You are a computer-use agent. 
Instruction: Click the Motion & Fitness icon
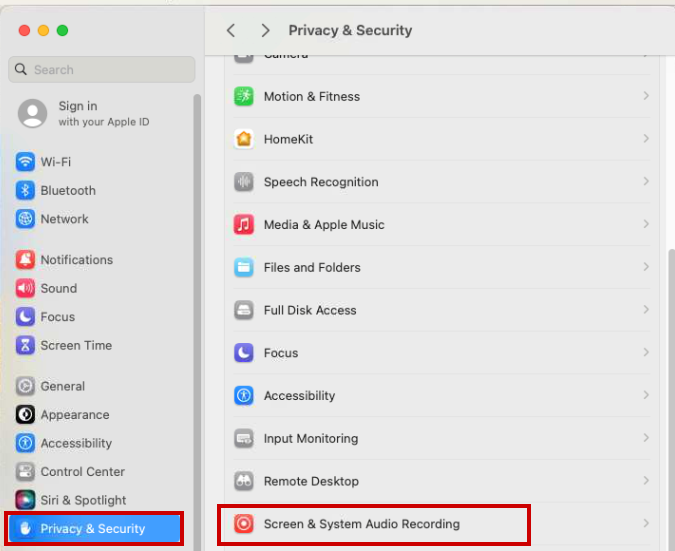(244, 97)
